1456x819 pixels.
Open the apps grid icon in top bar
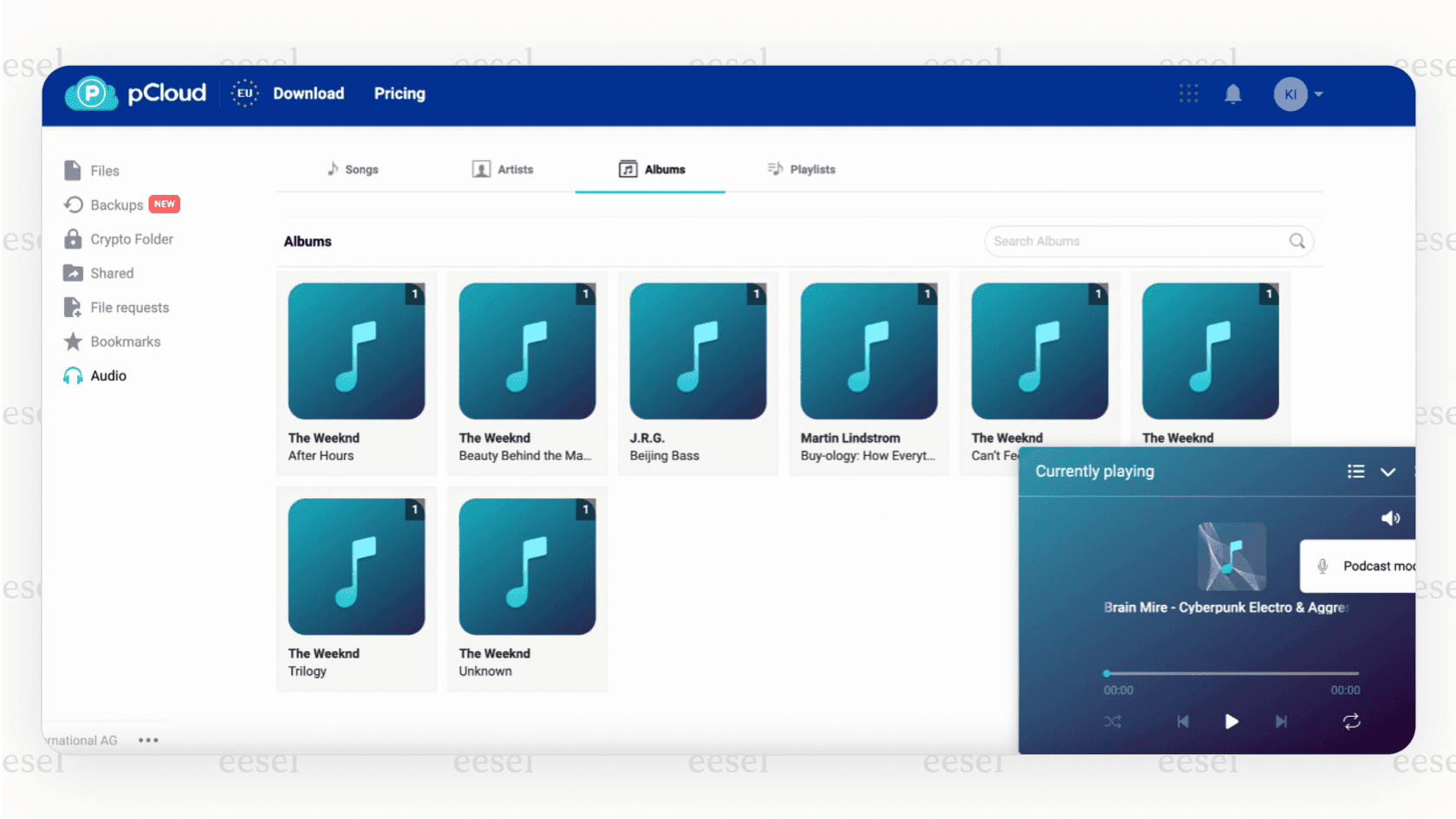1188,94
